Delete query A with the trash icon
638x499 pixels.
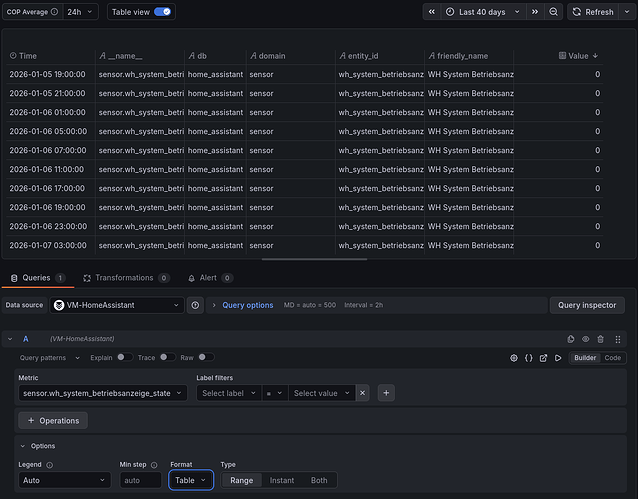tap(600, 339)
